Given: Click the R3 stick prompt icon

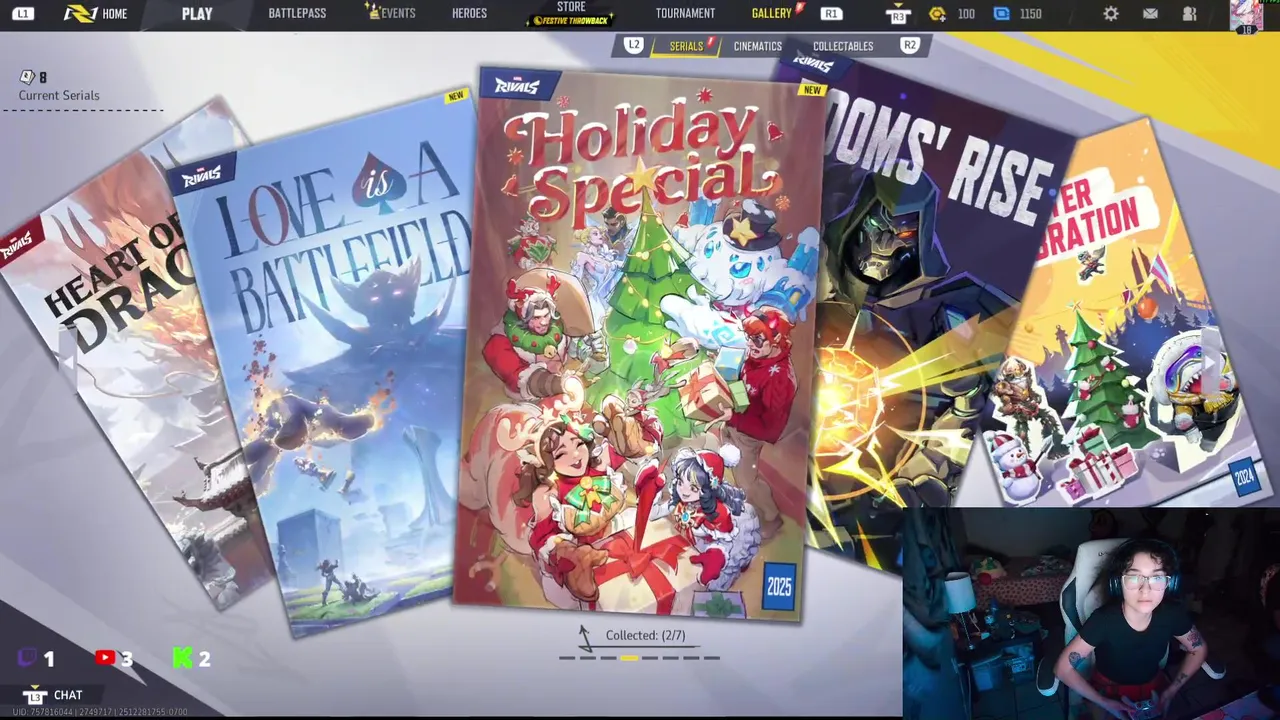Looking at the screenshot, I should pos(897,14).
